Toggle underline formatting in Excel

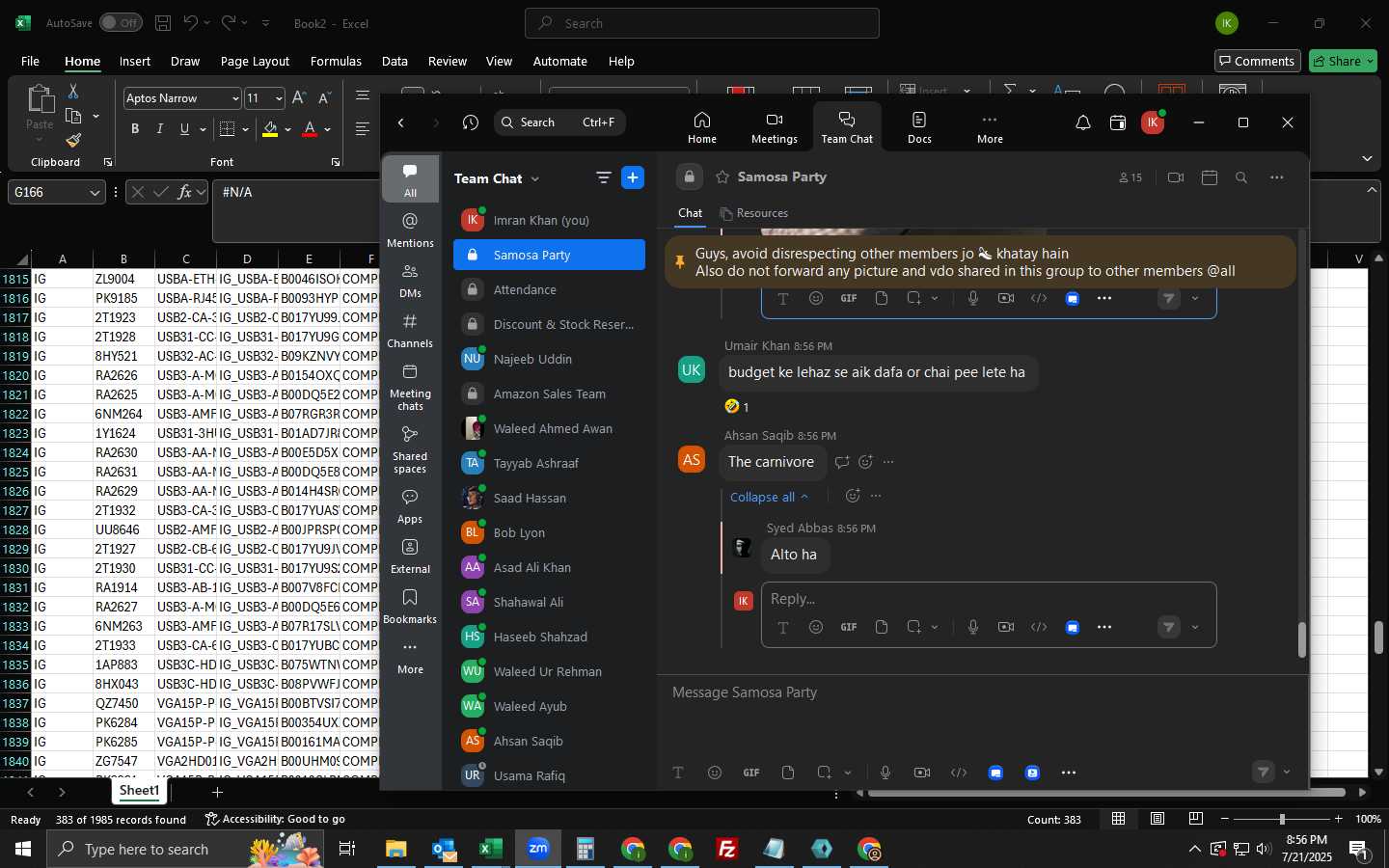click(184, 129)
